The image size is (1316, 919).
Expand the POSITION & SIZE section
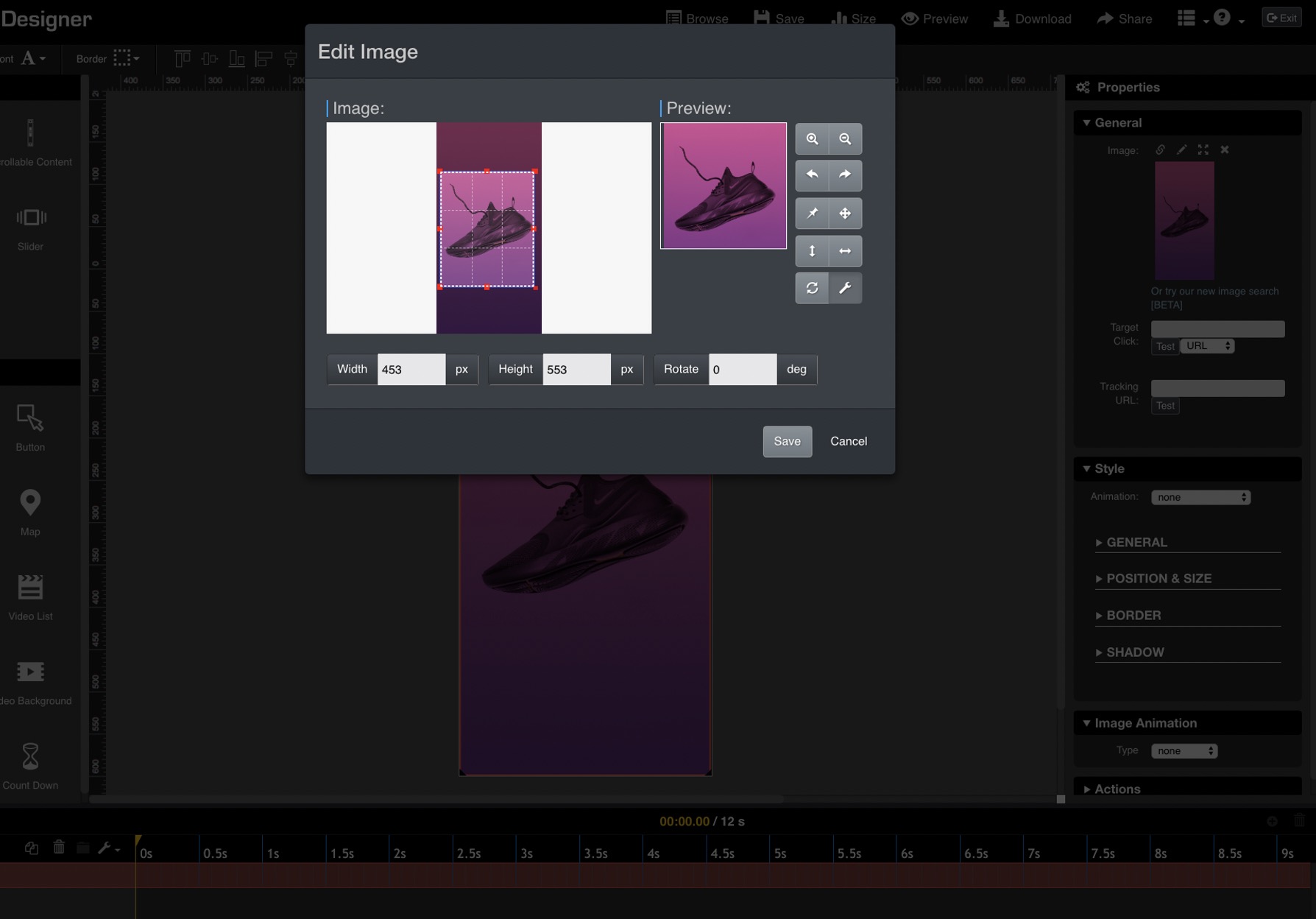tap(1158, 579)
